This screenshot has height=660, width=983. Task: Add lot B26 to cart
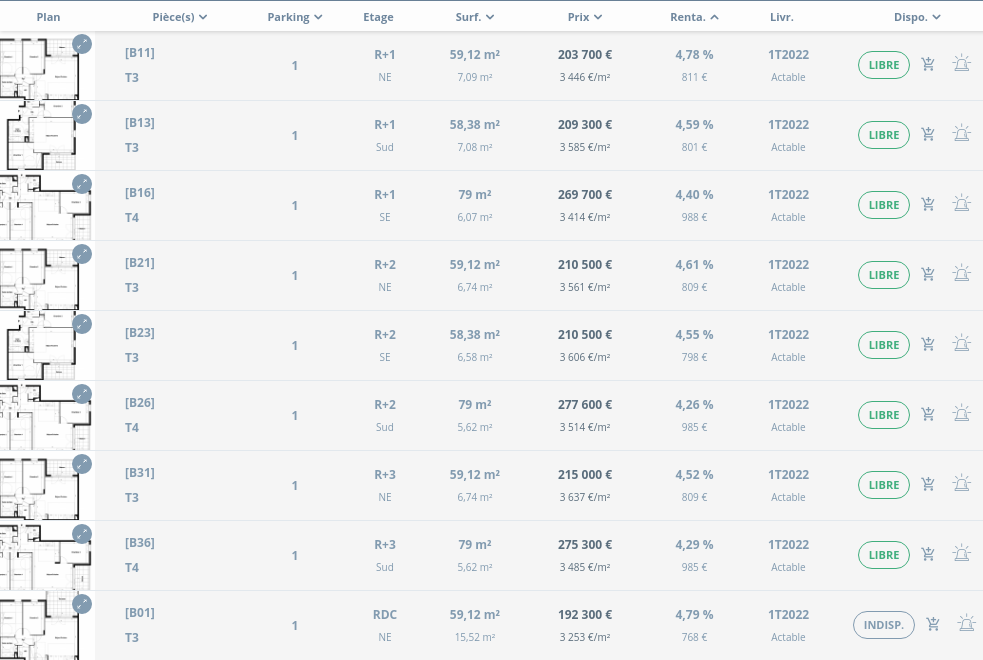[x=928, y=415]
